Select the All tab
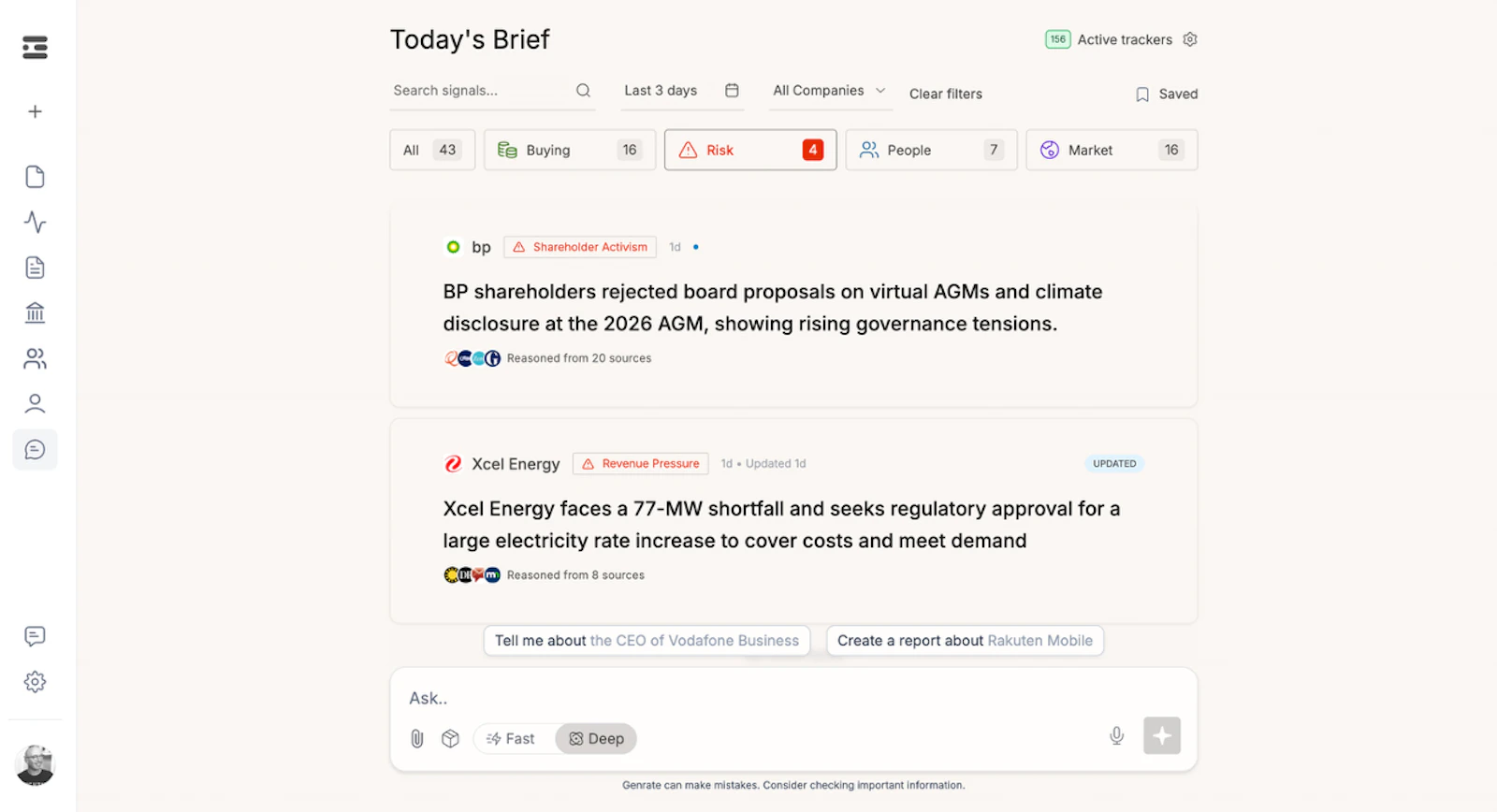This screenshot has height=812, width=1497. (432, 150)
